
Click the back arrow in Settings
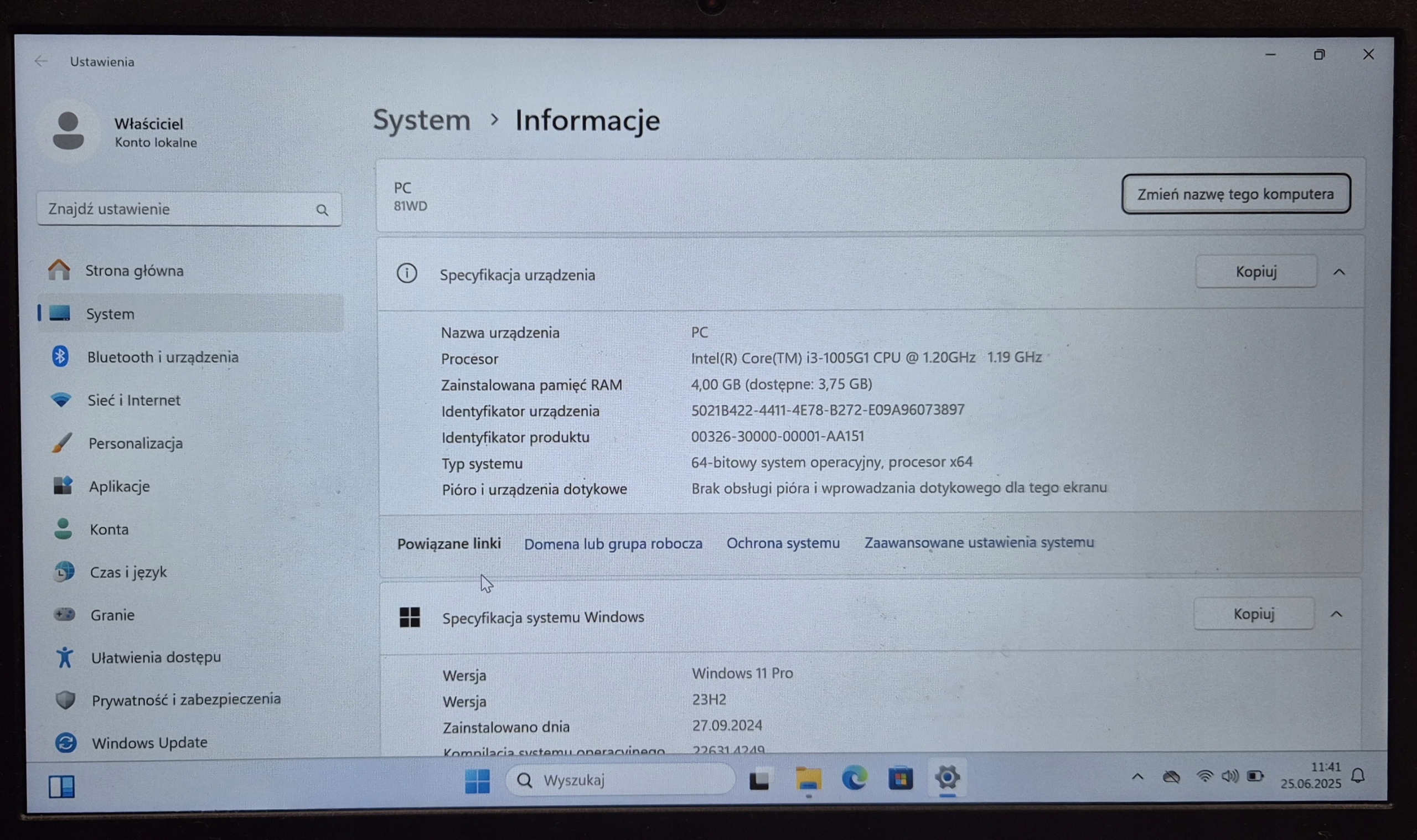(x=41, y=61)
